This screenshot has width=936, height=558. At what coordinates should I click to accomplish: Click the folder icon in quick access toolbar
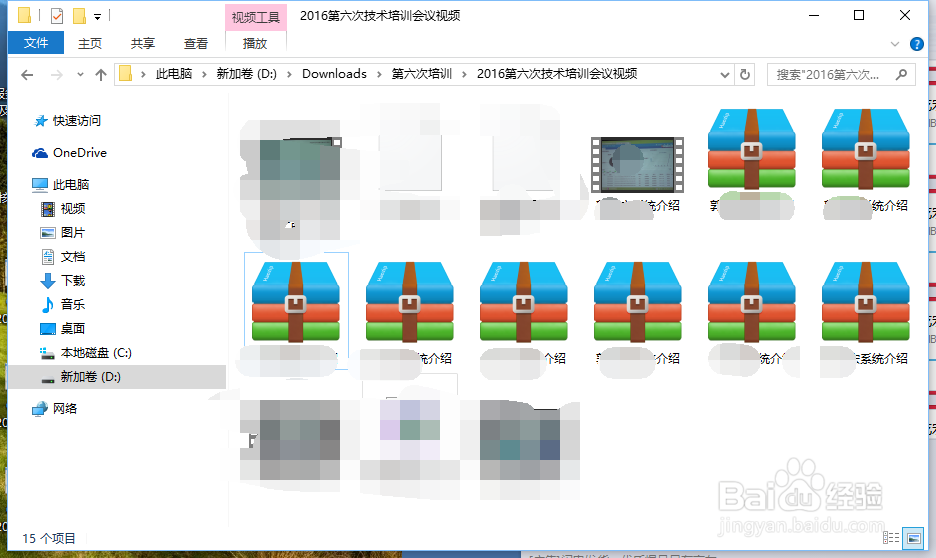[x=24, y=16]
